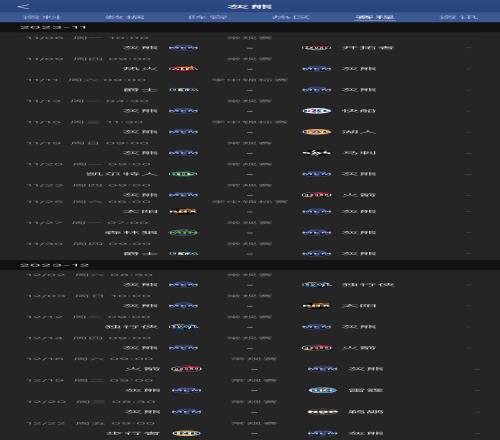Select the 赛程 schedule tab
The height and width of the screenshot is (440, 500).
[375, 17]
